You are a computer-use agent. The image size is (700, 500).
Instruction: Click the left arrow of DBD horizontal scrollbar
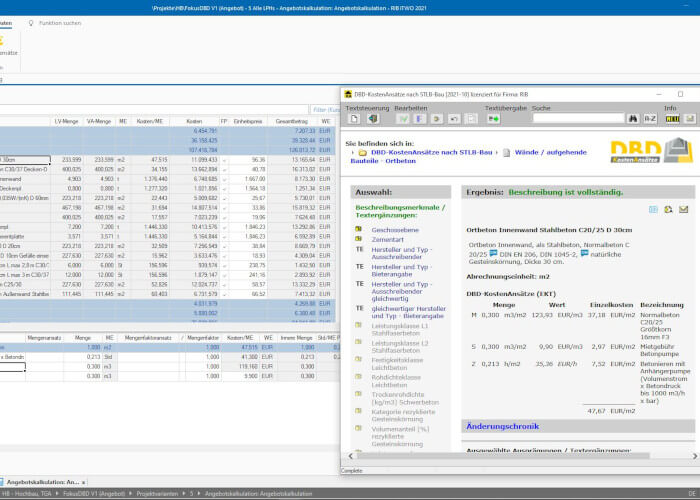(x=350, y=456)
